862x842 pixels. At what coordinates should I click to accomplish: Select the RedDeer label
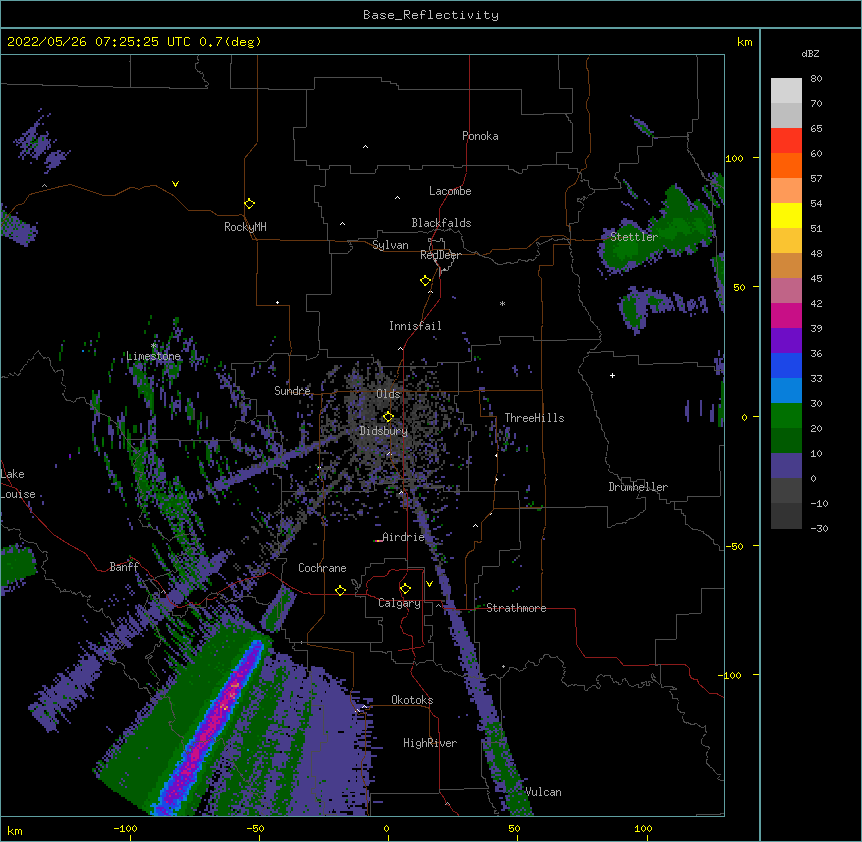[x=440, y=256]
